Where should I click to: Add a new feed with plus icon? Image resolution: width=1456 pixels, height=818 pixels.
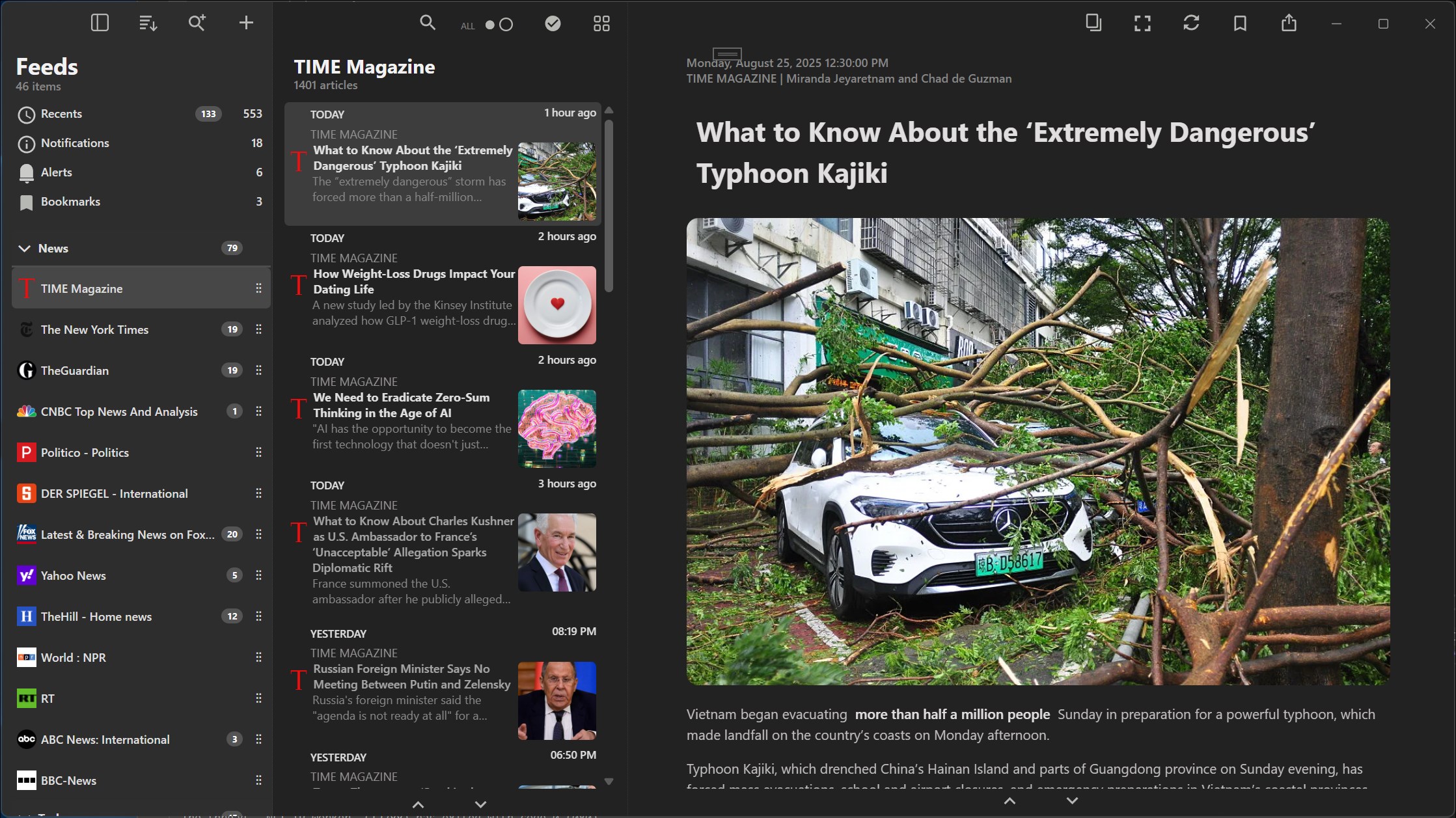(x=246, y=23)
